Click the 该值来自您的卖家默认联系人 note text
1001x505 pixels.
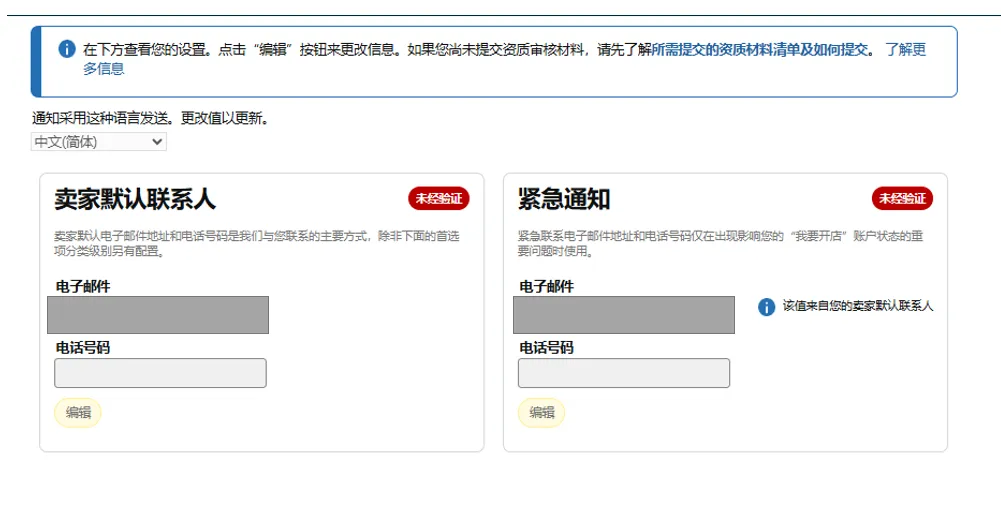(857, 306)
